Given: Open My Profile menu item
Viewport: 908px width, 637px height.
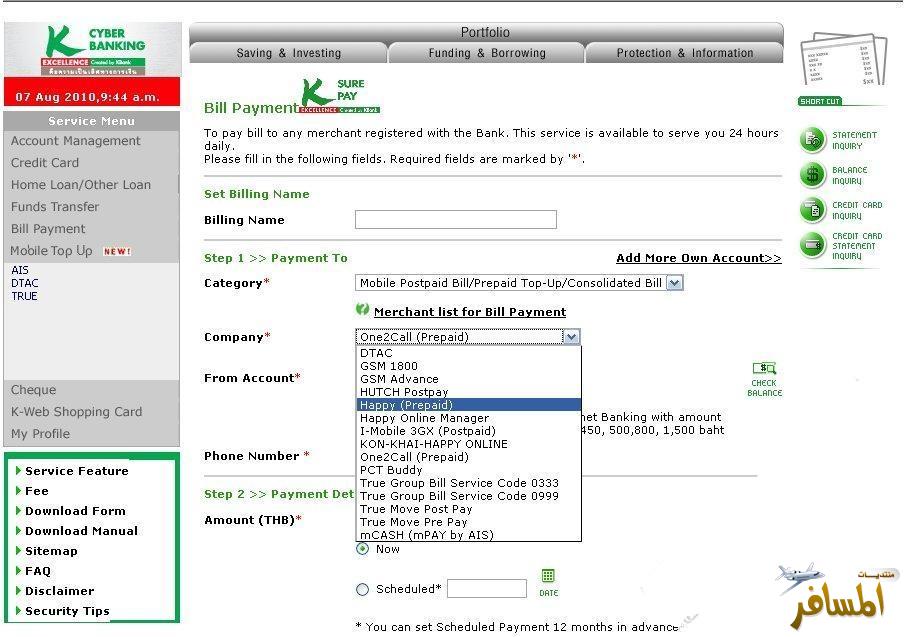Looking at the screenshot, I should pyautogui.click(x=40, y=434).
